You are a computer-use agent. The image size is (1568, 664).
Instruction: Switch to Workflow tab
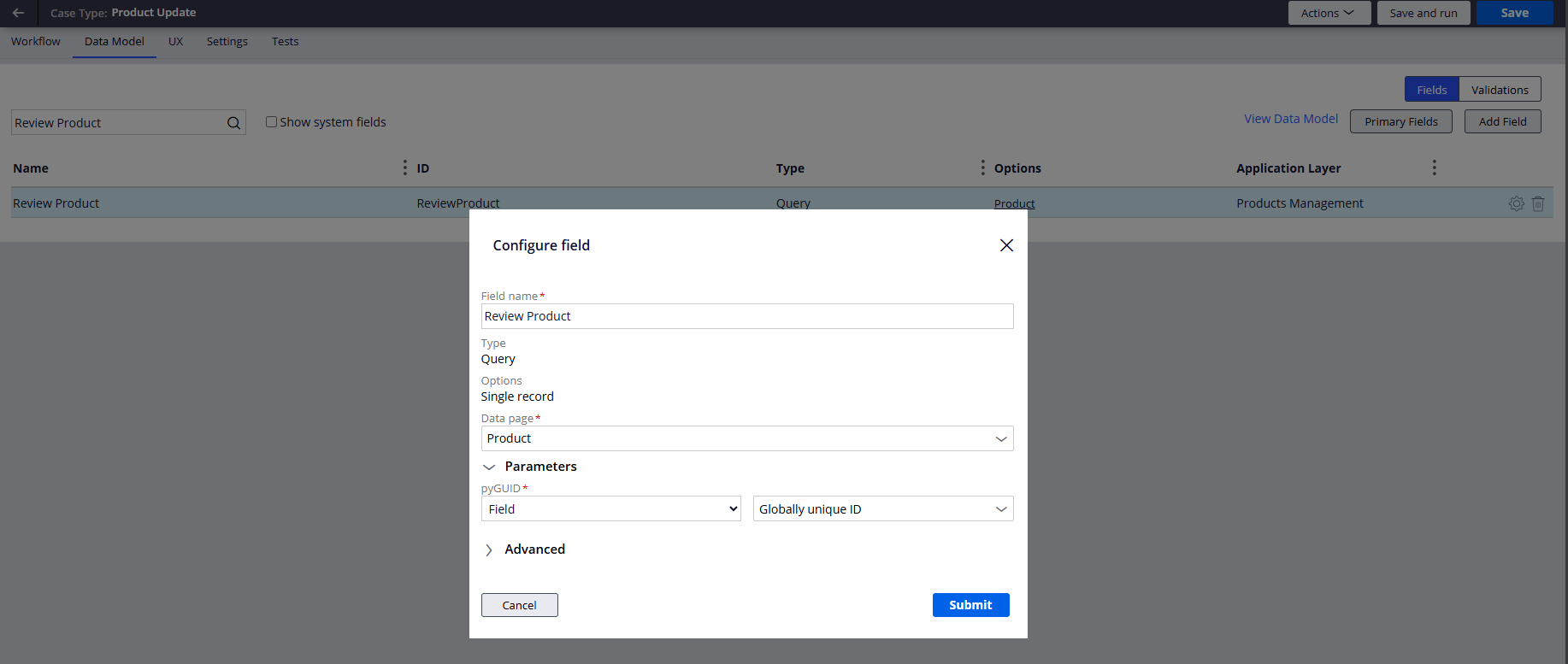pyautogui.click(x=36, y=41)
